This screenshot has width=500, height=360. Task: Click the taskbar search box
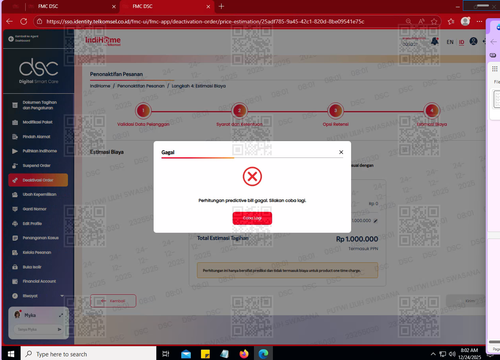click(88, 354)
